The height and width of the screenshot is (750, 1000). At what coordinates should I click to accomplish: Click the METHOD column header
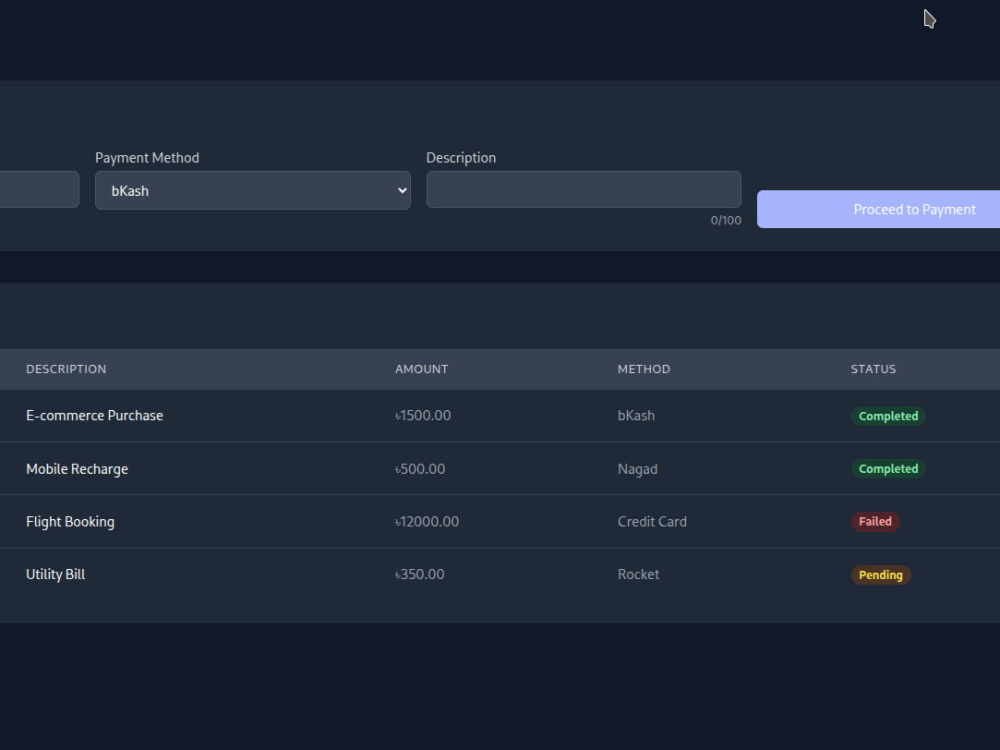(x=643, y=369)
